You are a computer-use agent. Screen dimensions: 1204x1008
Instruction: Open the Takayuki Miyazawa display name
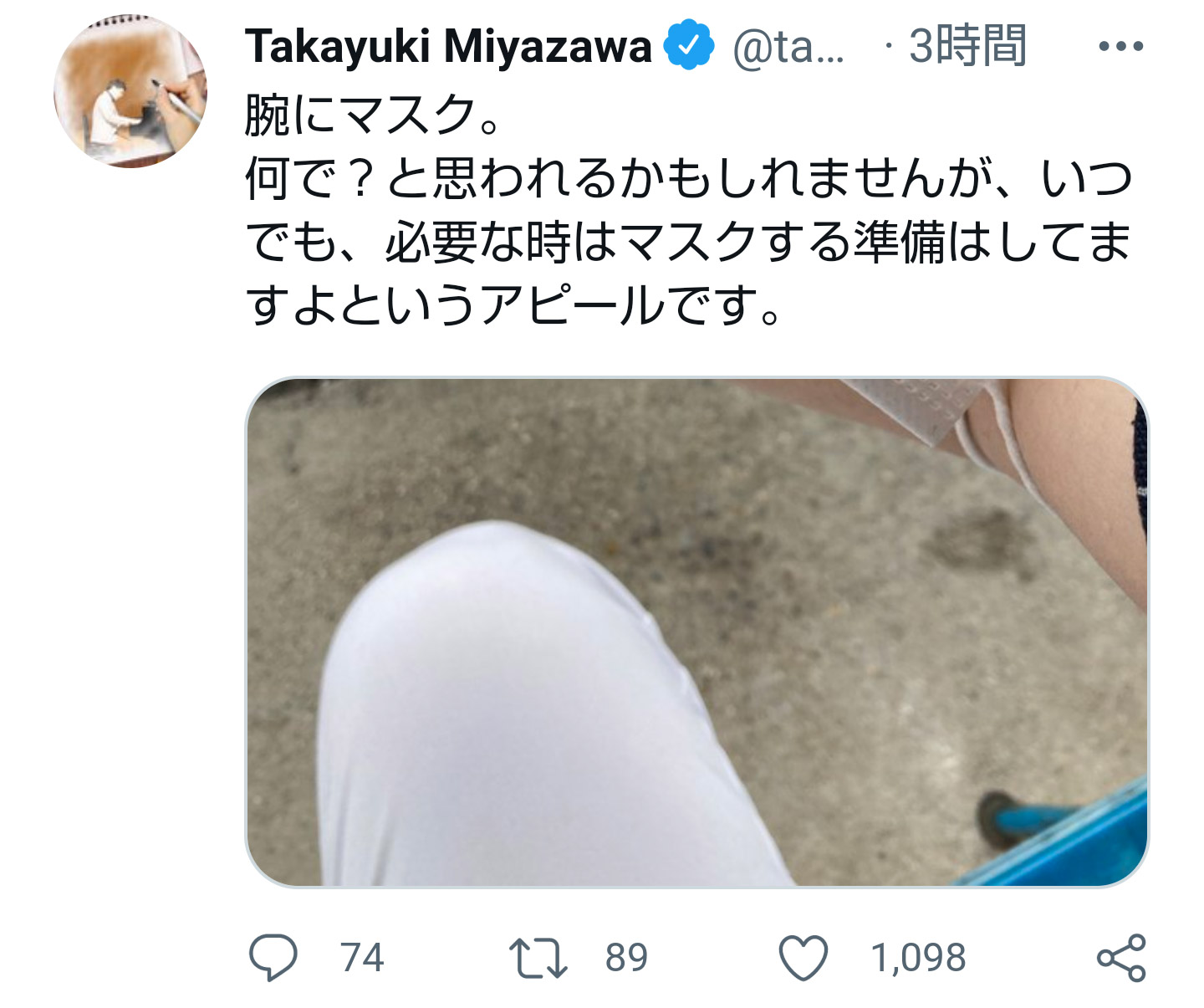point(448,46)
